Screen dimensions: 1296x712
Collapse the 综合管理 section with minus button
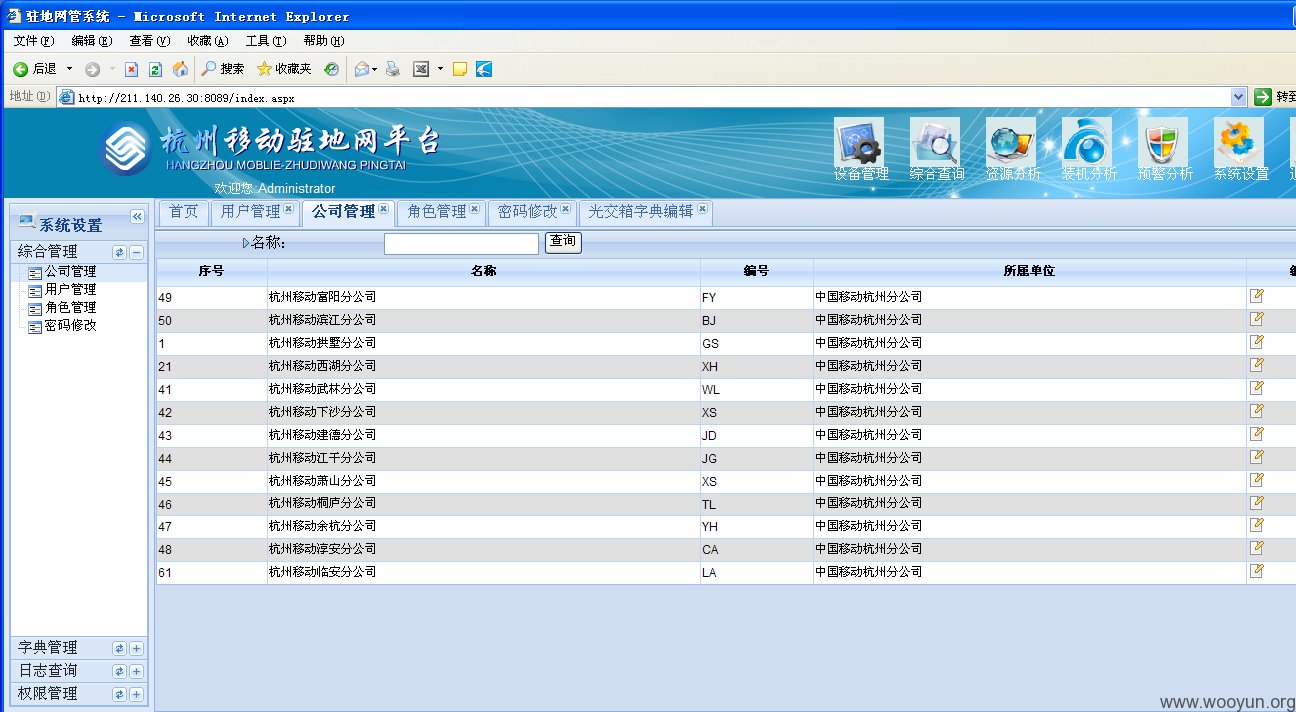pyautogui.click(x=137, y=252)
